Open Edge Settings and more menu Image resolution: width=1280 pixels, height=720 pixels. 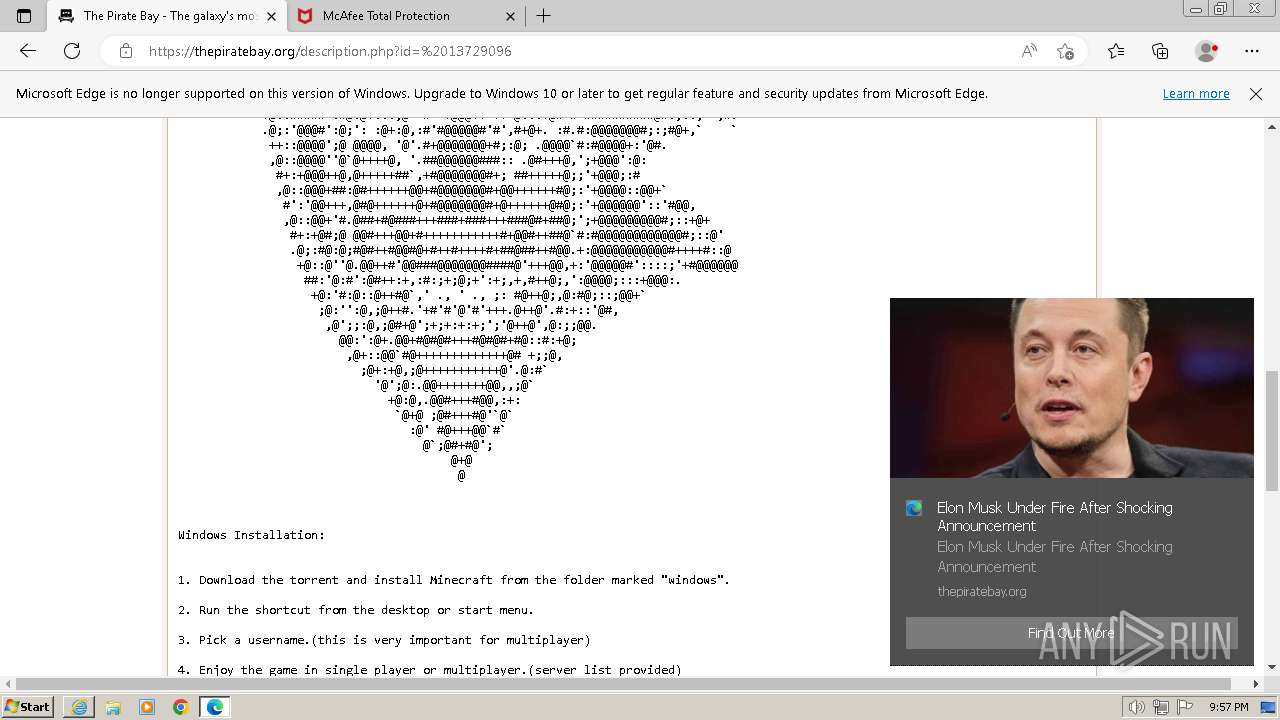1252,51
